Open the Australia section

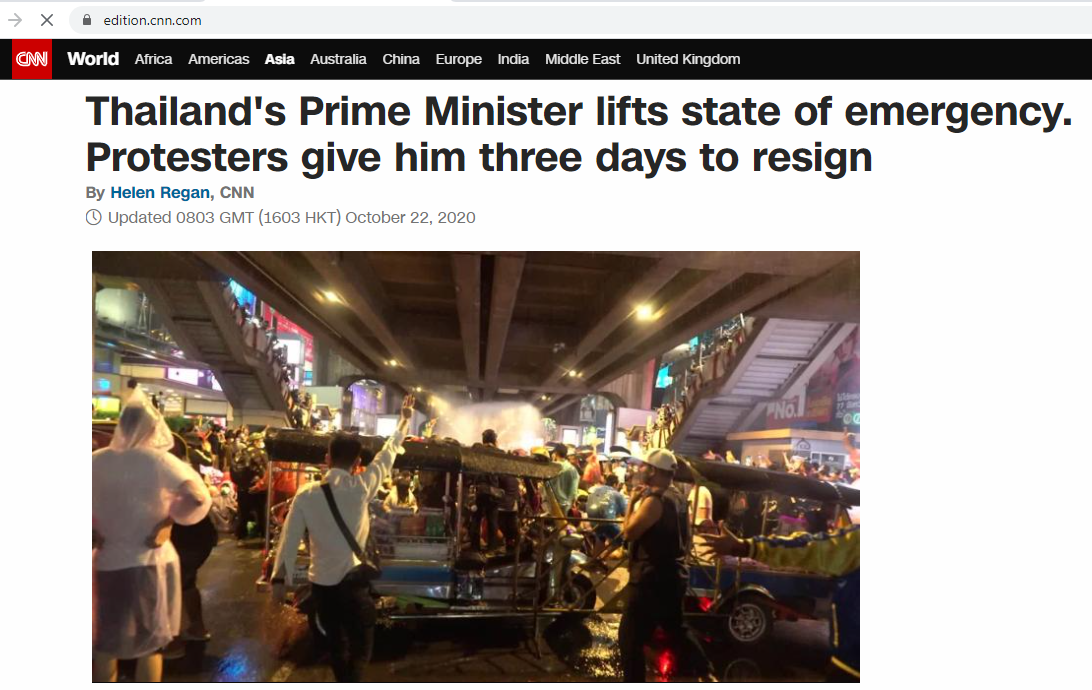(338, 59)
